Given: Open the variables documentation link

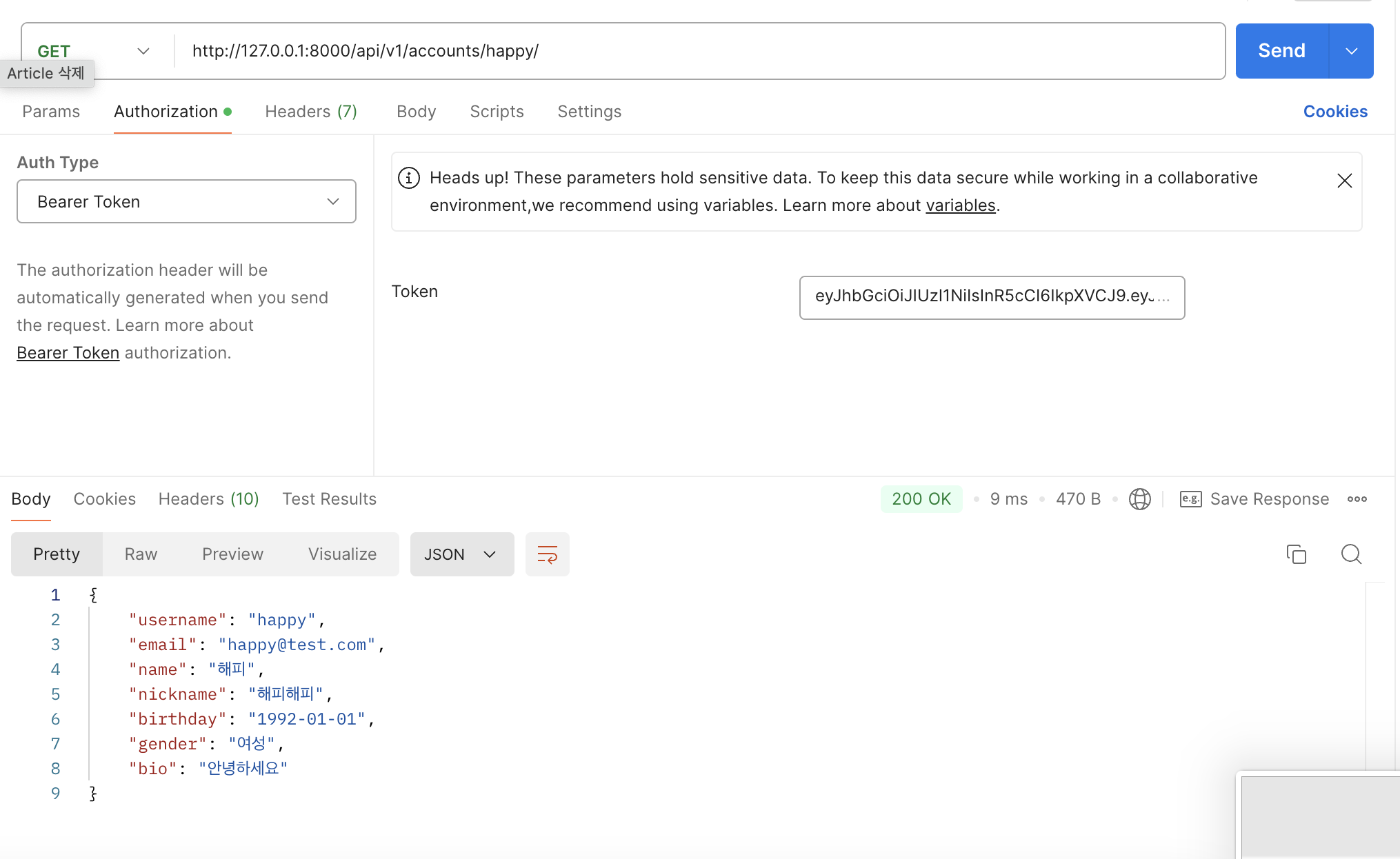Looking at the screenshot, I should point(960,205).
